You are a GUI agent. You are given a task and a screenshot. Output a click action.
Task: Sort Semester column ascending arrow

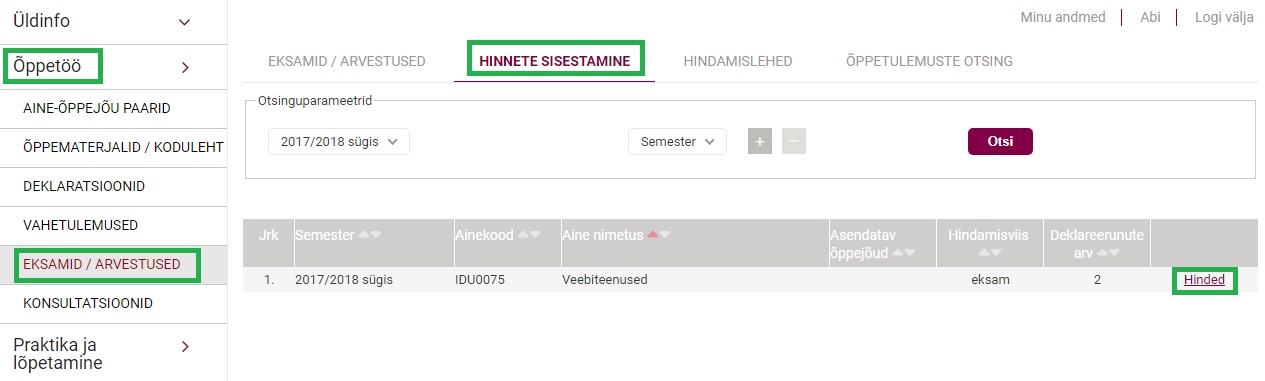364,235
